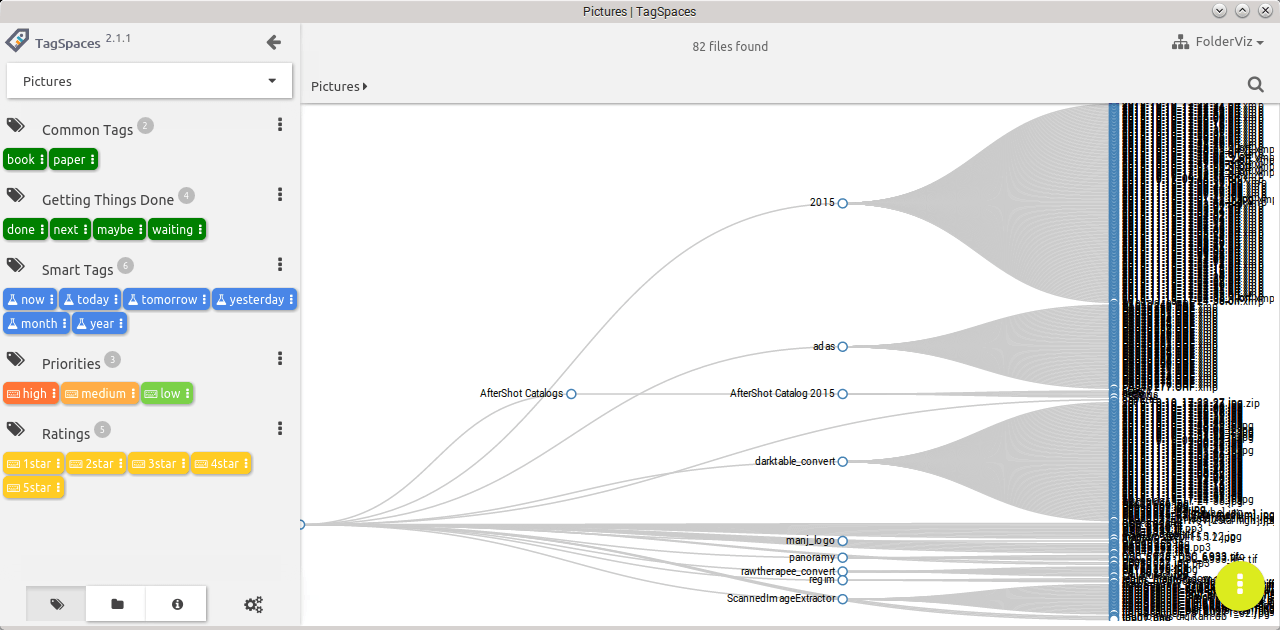This screenshot has height=630, width=1280.
Task: Select the book tag
Action: [25, 159]
